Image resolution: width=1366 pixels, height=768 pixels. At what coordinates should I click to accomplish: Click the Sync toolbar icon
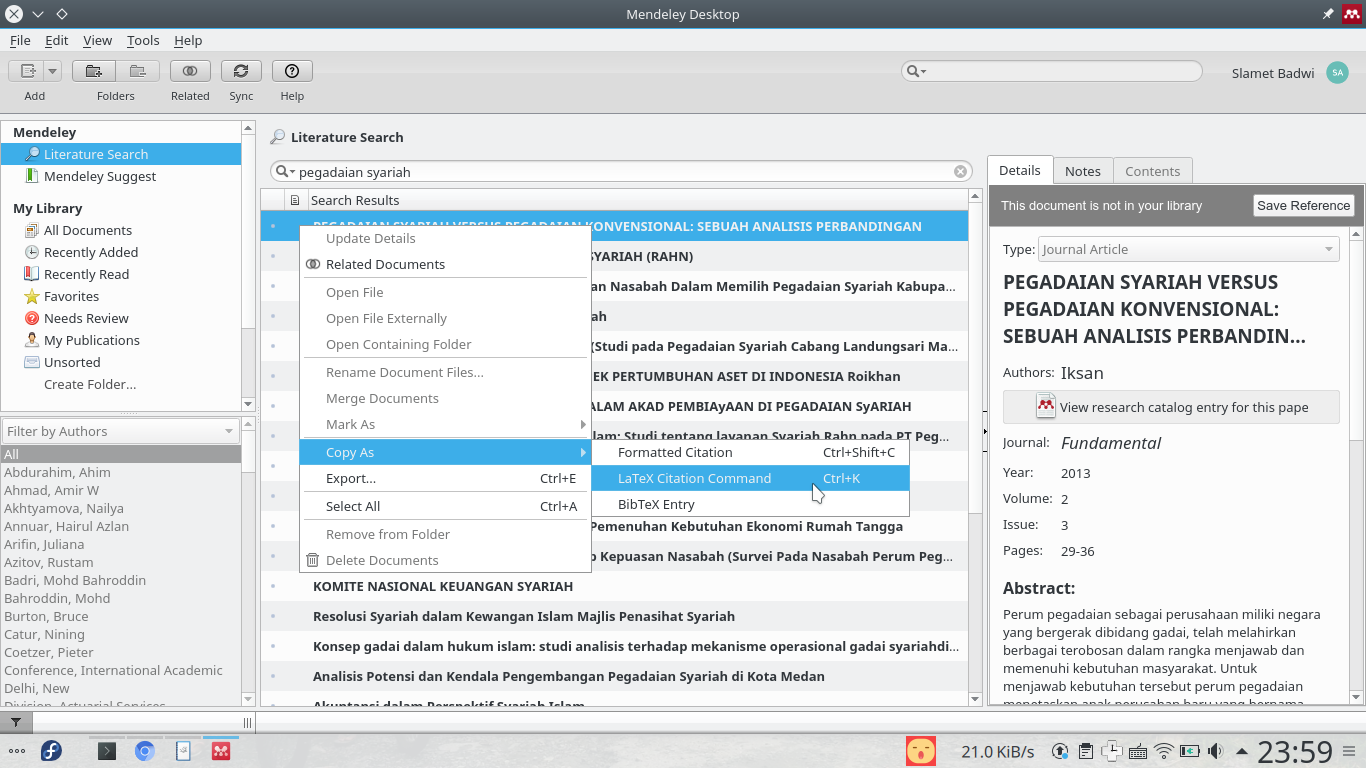241,71
